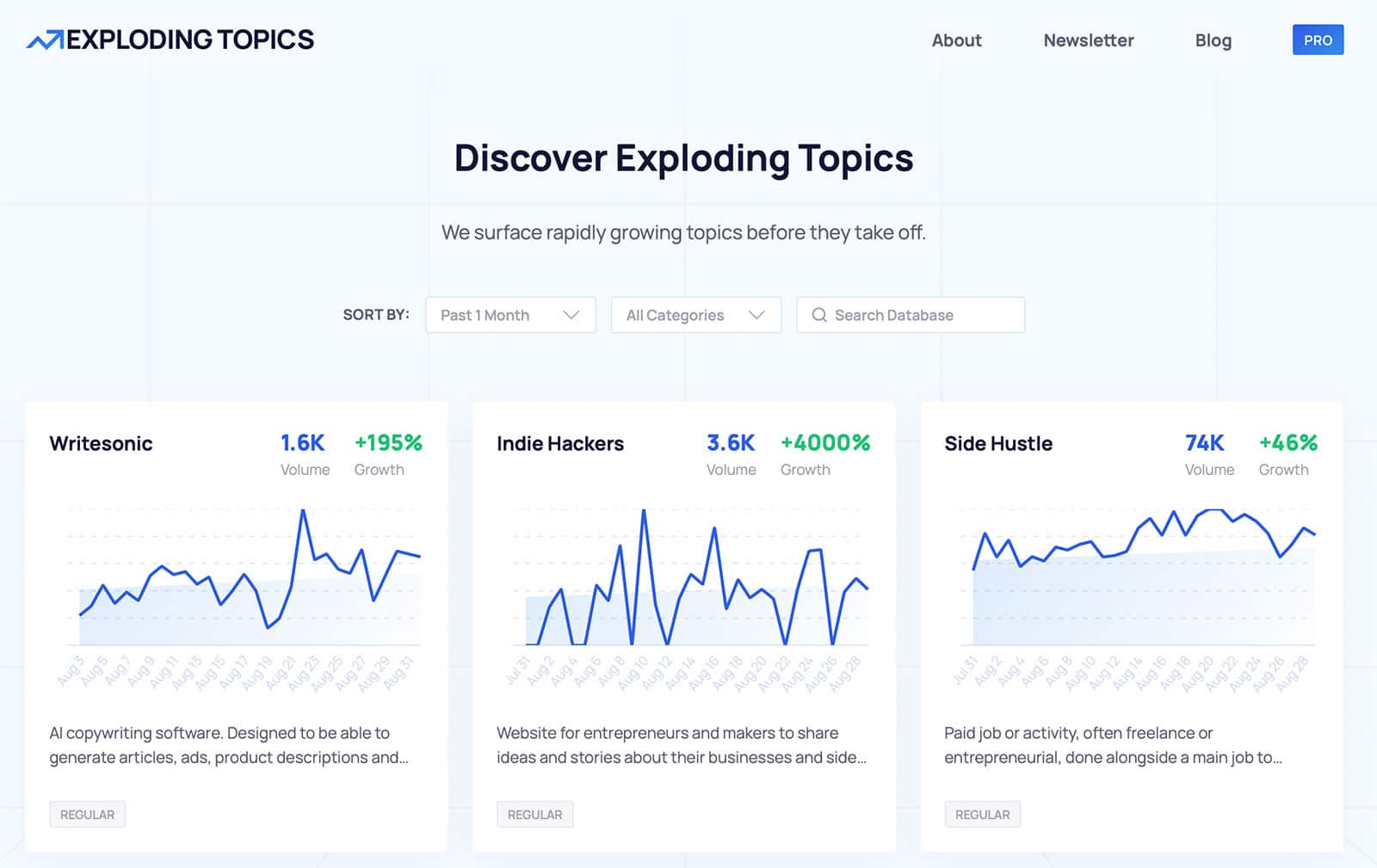Click the Writesonic AI copywriting description
Image resolution: width=1377 pixels, height=868 pixels.
point(229,745)
